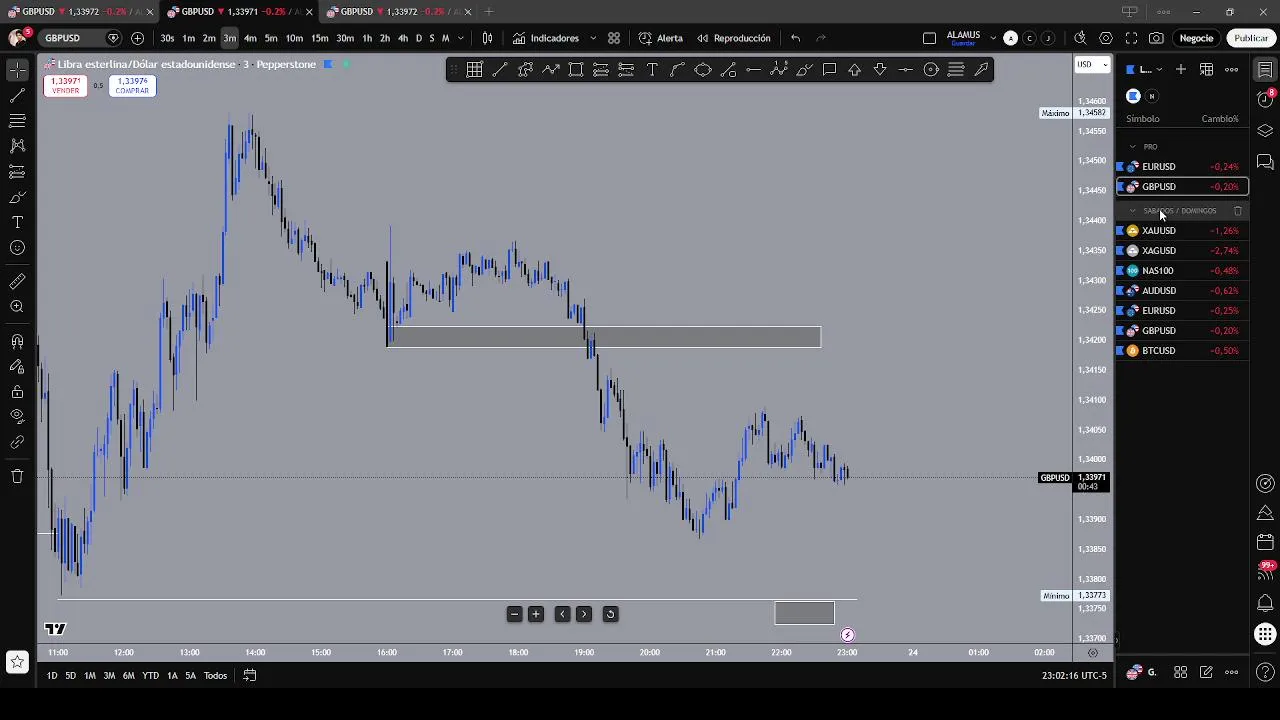
Task: Select the 30s timeframe
Action: (167, 38)
